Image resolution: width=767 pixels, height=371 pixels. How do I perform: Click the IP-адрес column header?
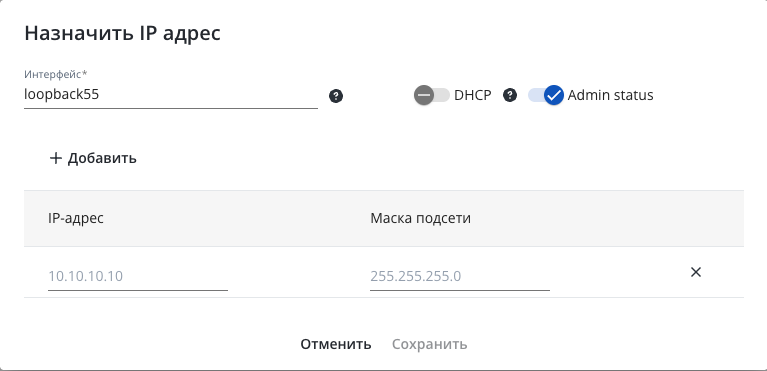click(76, 218)
